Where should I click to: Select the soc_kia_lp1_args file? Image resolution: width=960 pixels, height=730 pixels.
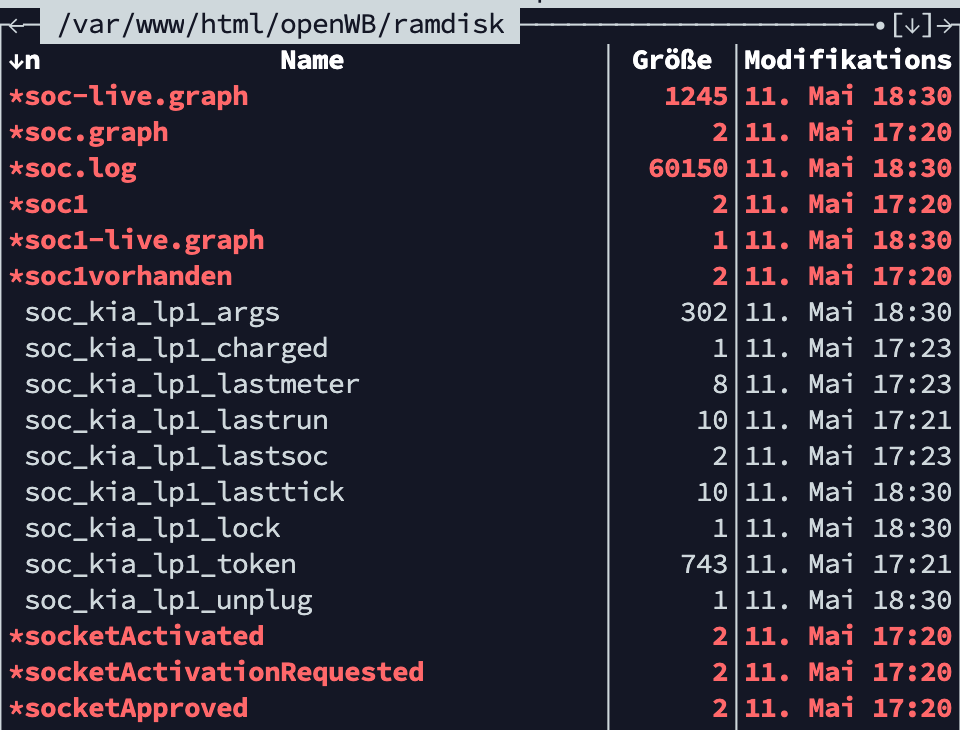coord(152,313)
